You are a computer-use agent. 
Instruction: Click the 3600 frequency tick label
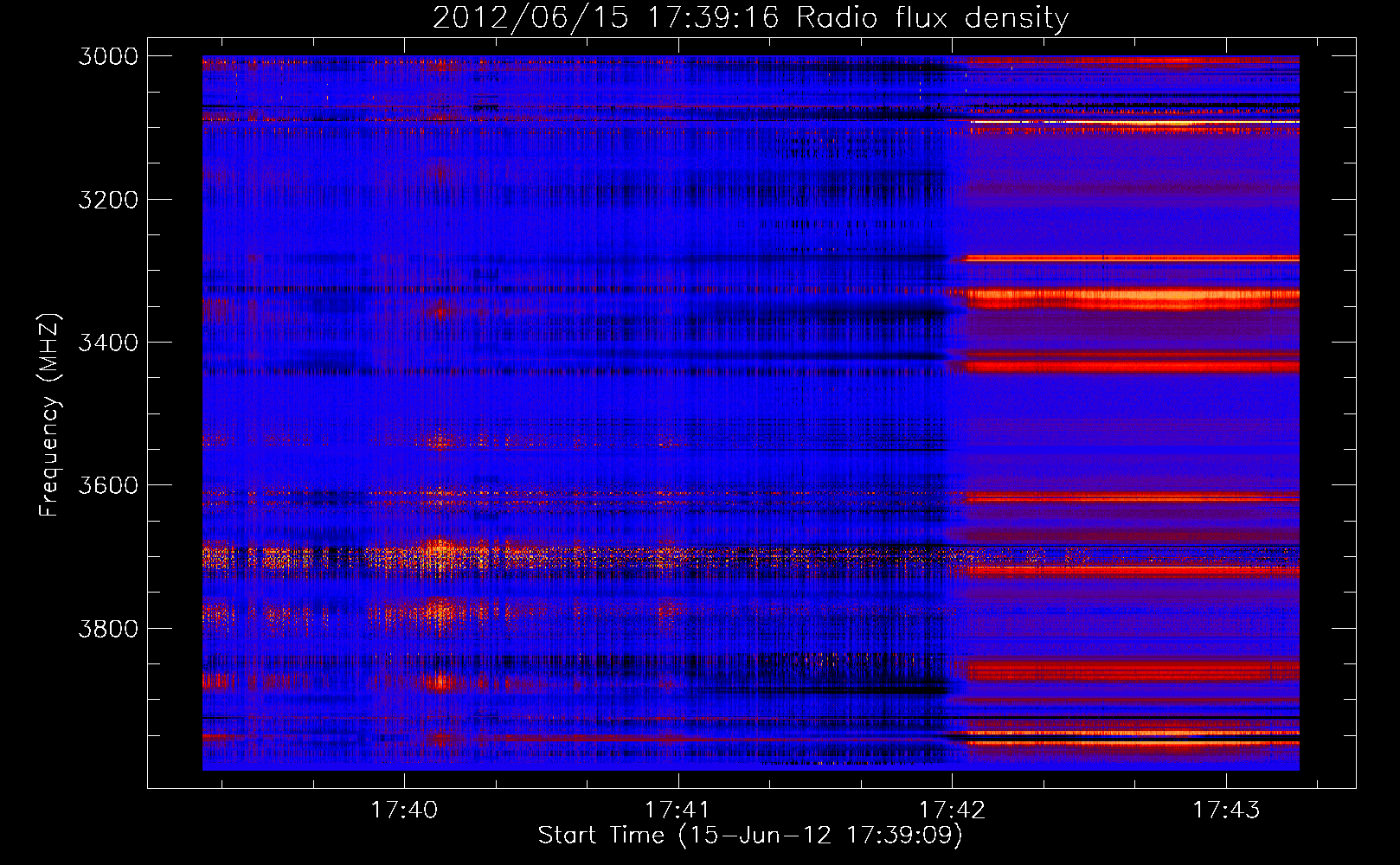coord(108,485)
